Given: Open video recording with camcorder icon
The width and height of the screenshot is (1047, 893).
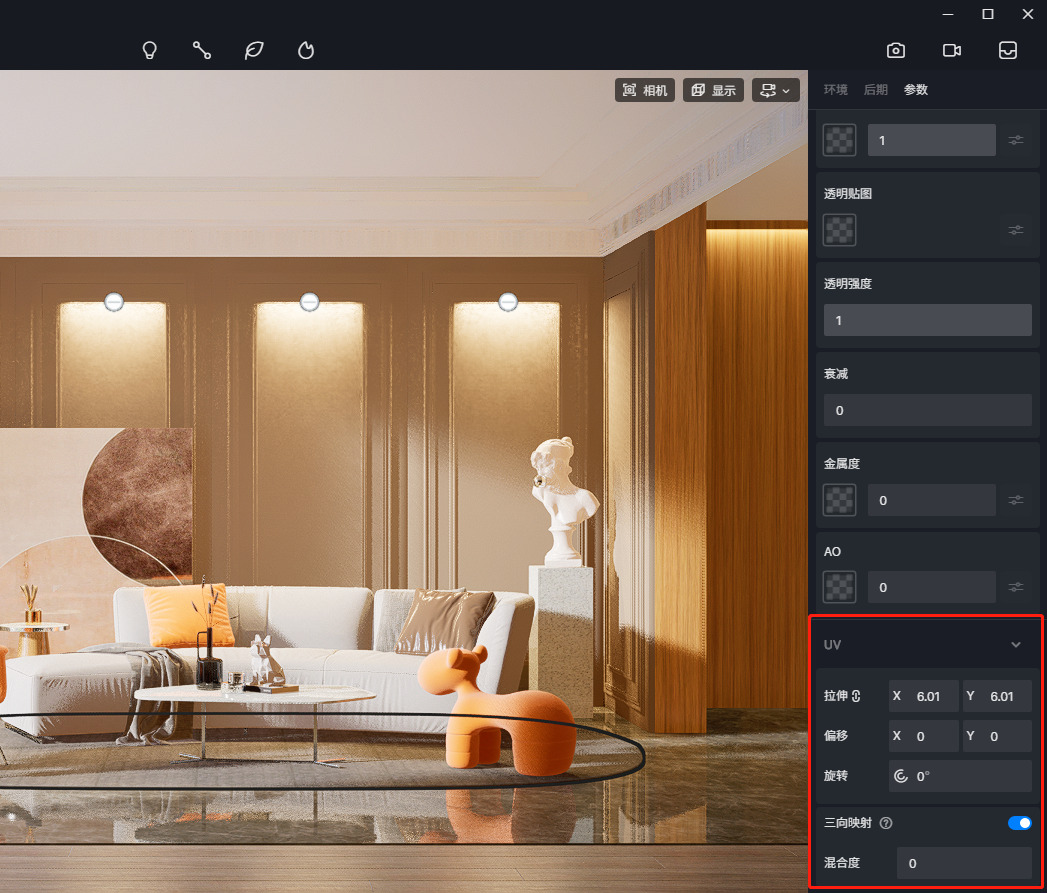Looking at the screenshot, I should click(952, 50).
